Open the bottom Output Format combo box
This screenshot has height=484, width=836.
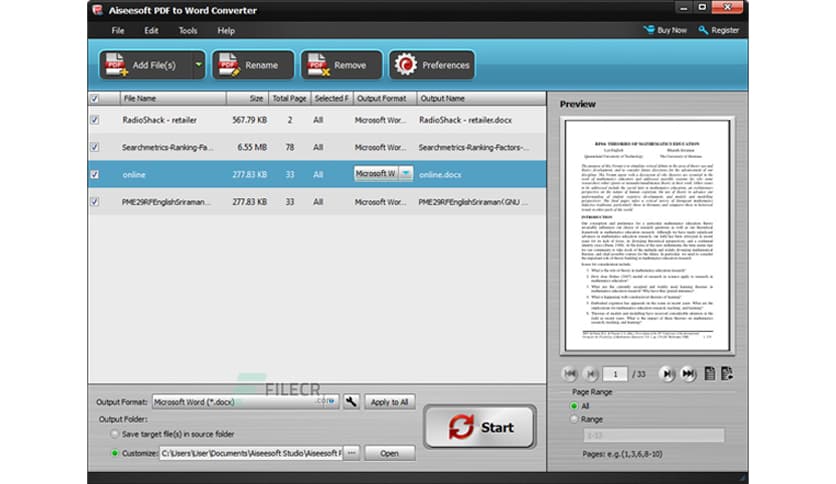tap(245, 402)
